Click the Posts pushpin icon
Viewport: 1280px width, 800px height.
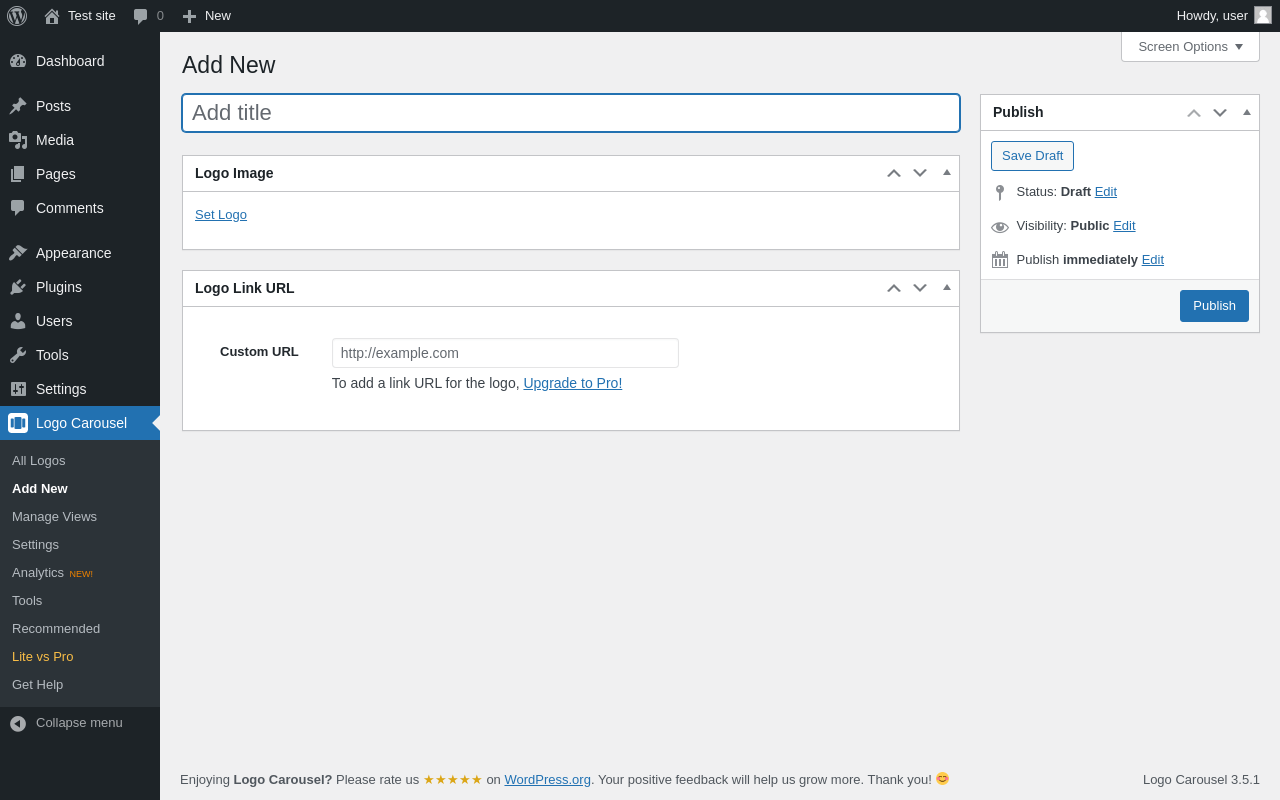coord(18,106)
